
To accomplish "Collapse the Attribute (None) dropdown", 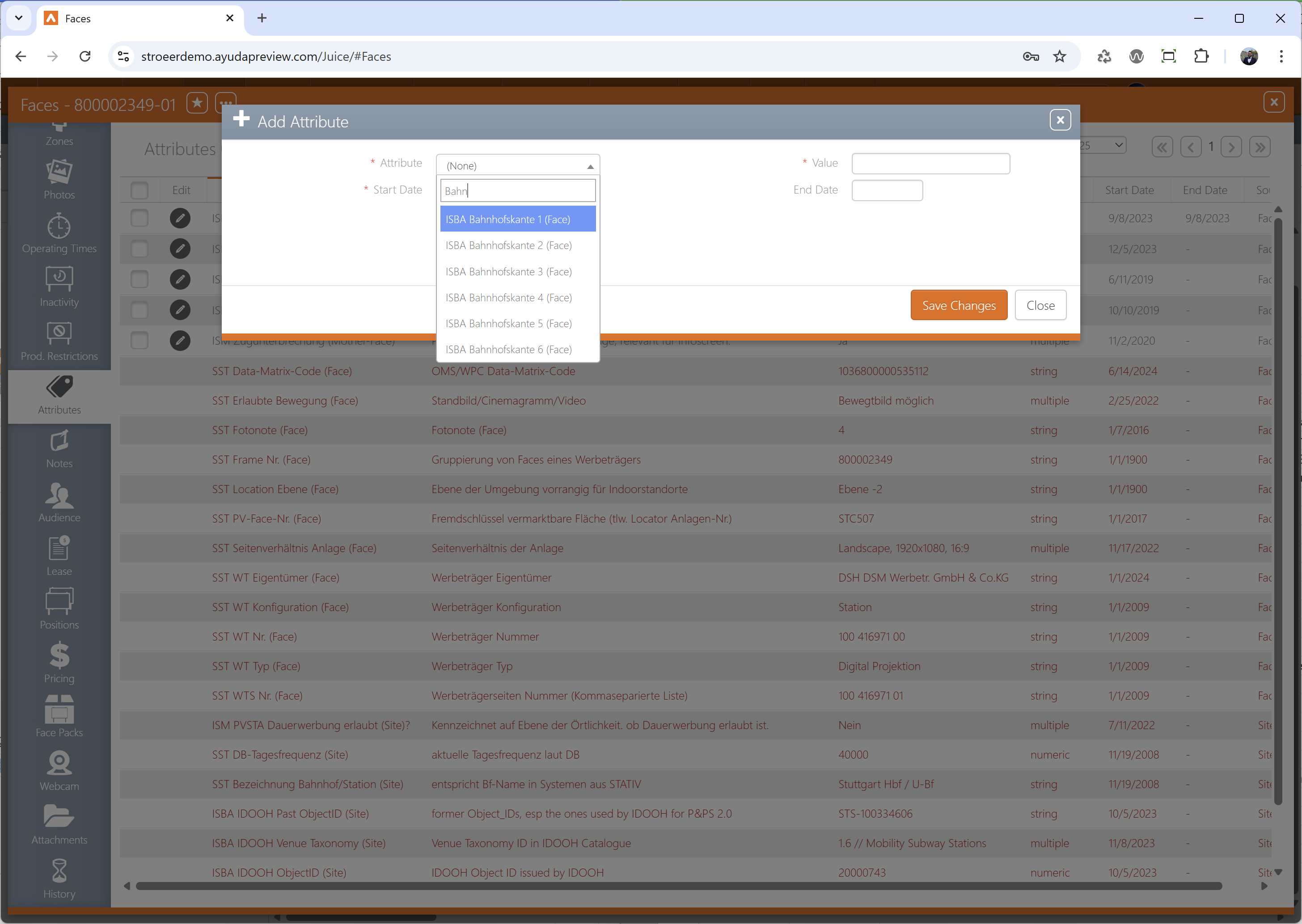I will [x=518, y=165].
